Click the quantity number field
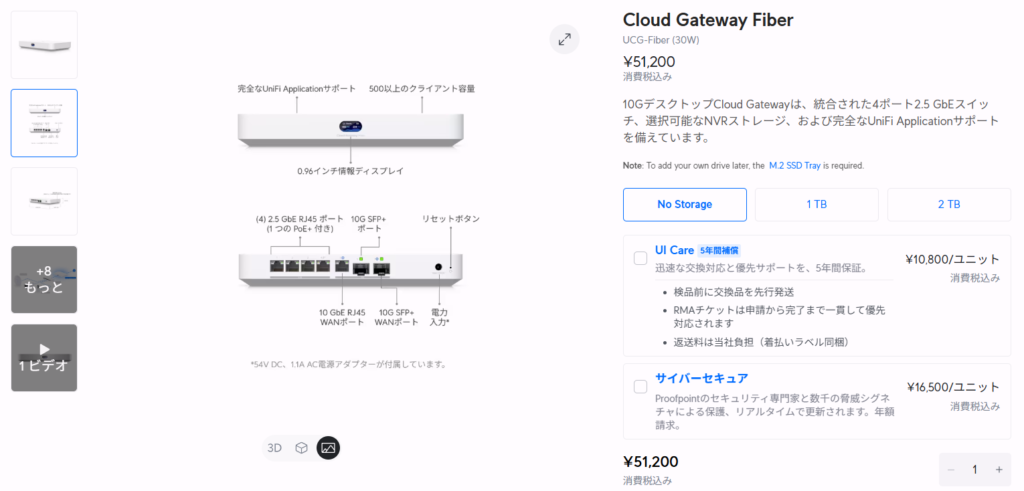 tap(974, 469)
